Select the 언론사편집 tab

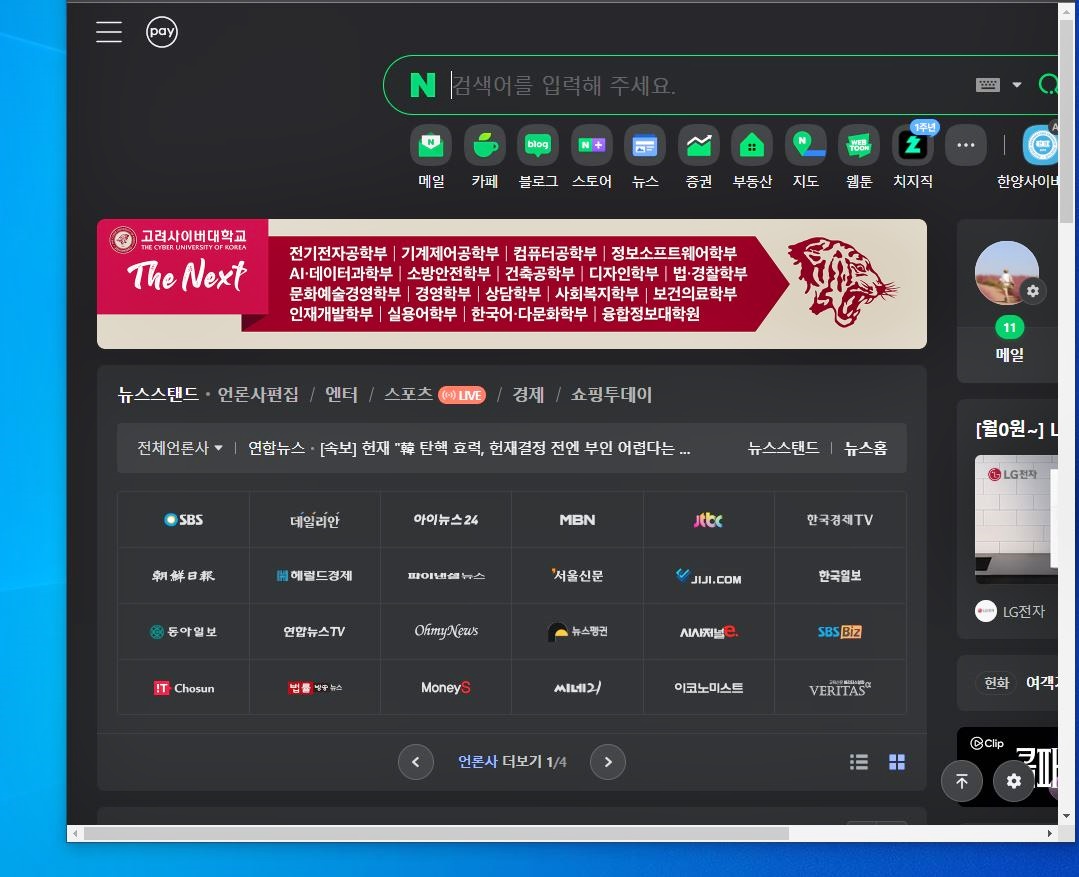pyautogui.click(x=258, y=394)
